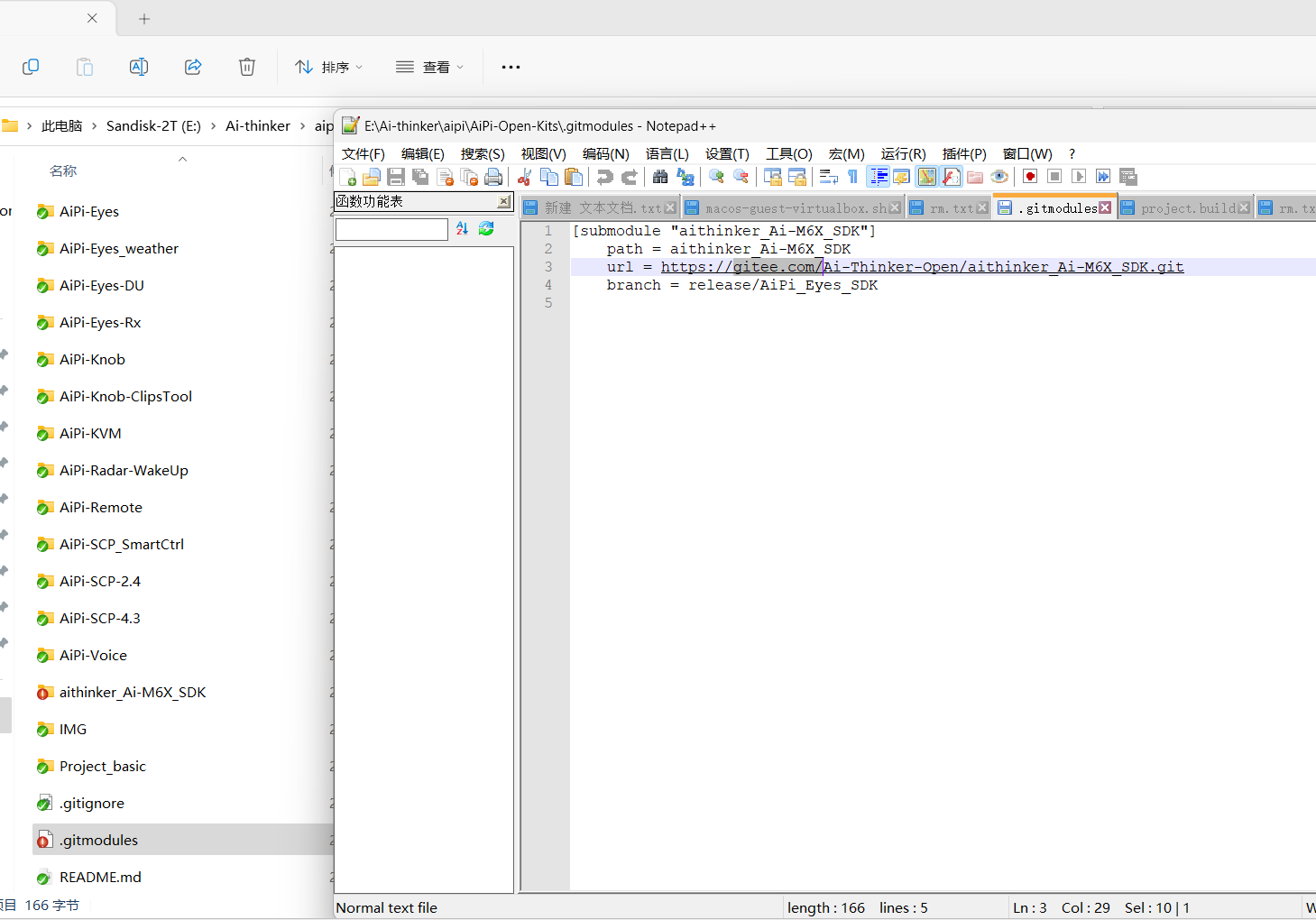This screenshot has width=1316, height=920.
Task: Click the synchronize vertical scrolling icon
Action: (x=772, y=177)
